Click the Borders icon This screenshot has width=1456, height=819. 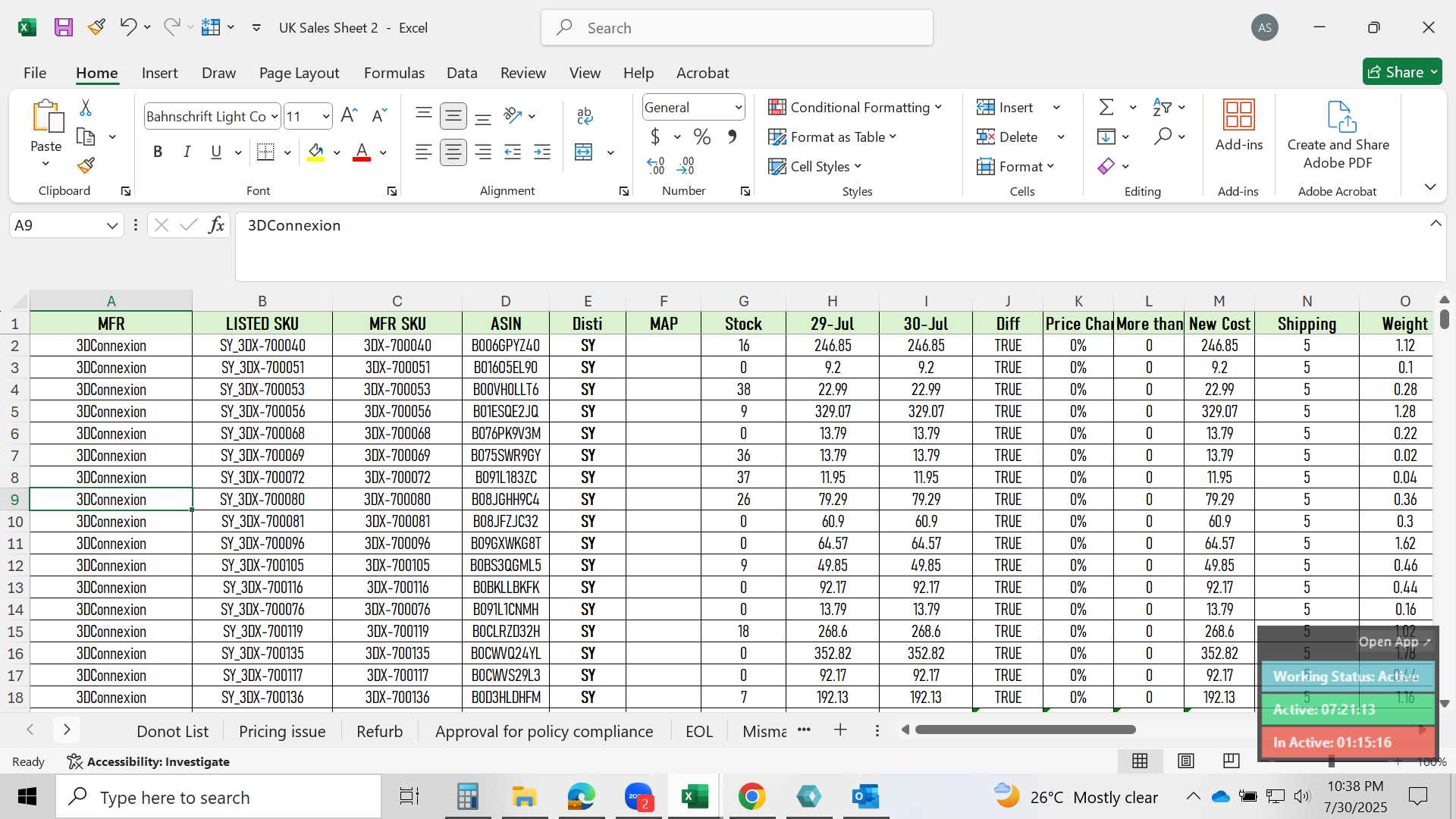click(x=265, y=152)
